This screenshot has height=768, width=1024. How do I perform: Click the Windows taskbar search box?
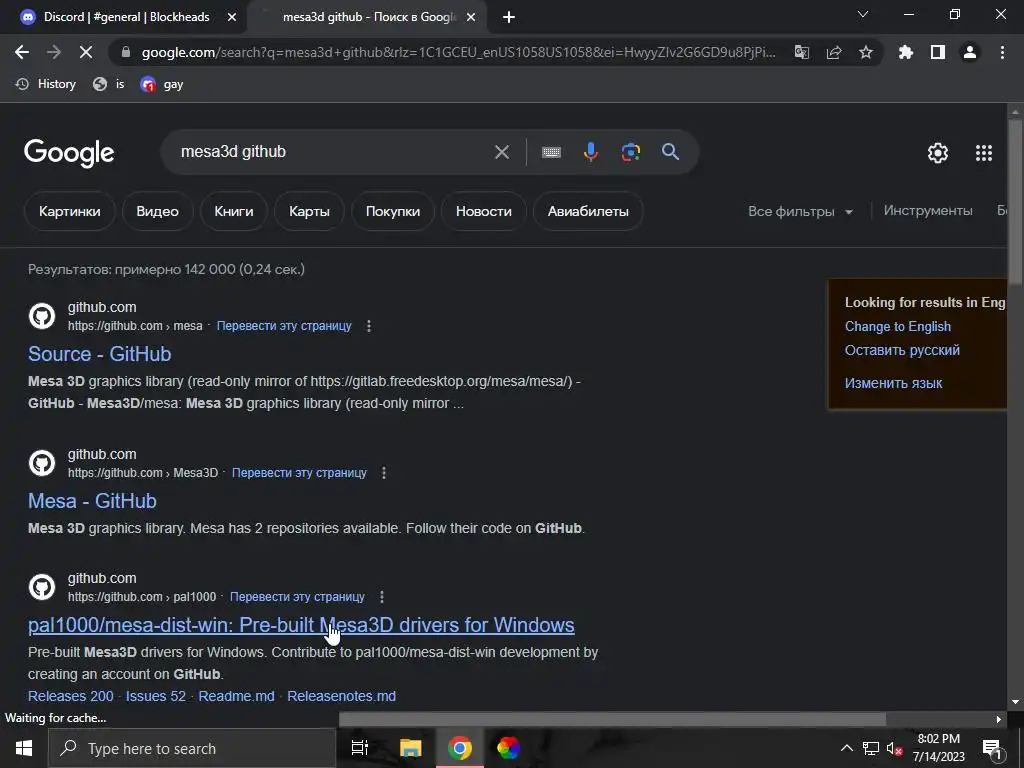pyautogui.click(x=192, y=748)
